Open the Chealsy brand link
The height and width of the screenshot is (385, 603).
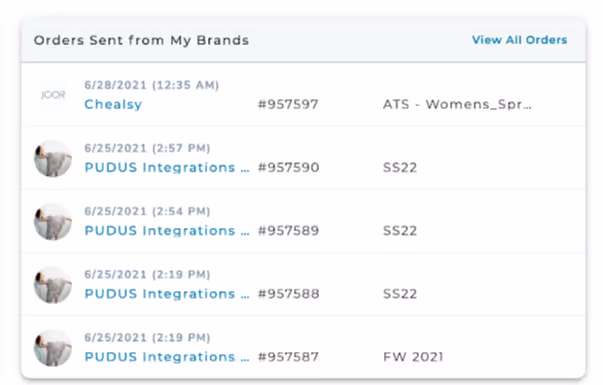pos(113,104)
